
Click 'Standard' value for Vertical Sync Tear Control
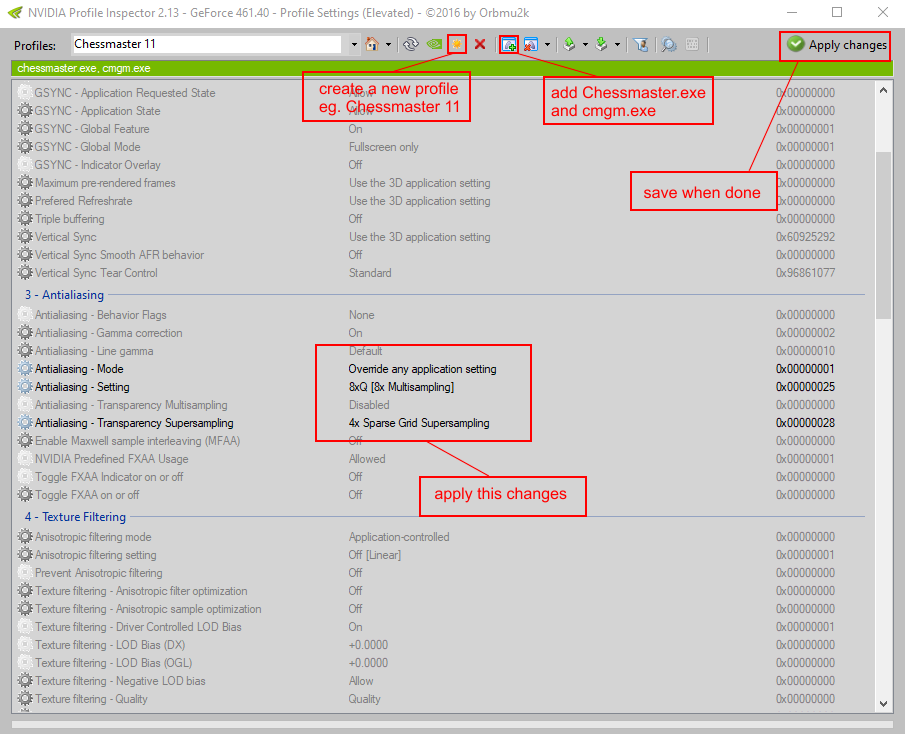pyautogui.click(x=370, y=273)
